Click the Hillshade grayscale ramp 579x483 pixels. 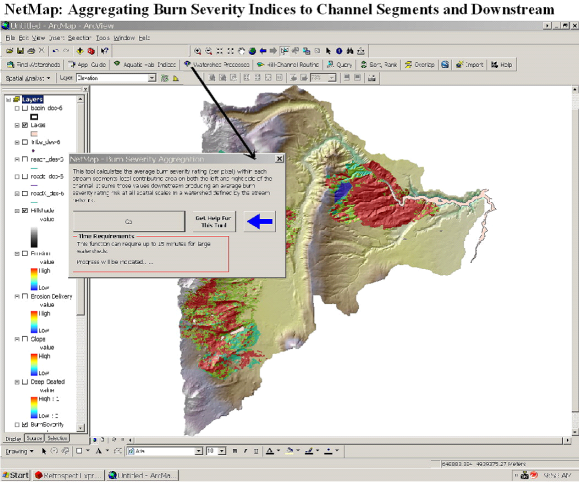tap(34, 237)
